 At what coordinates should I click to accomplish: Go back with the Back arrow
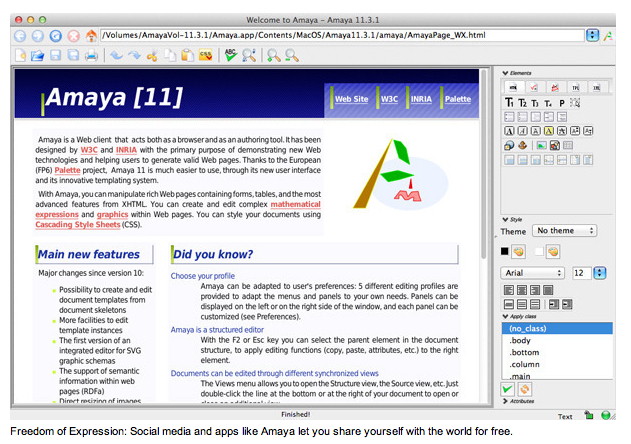click(x=20, y=36)
